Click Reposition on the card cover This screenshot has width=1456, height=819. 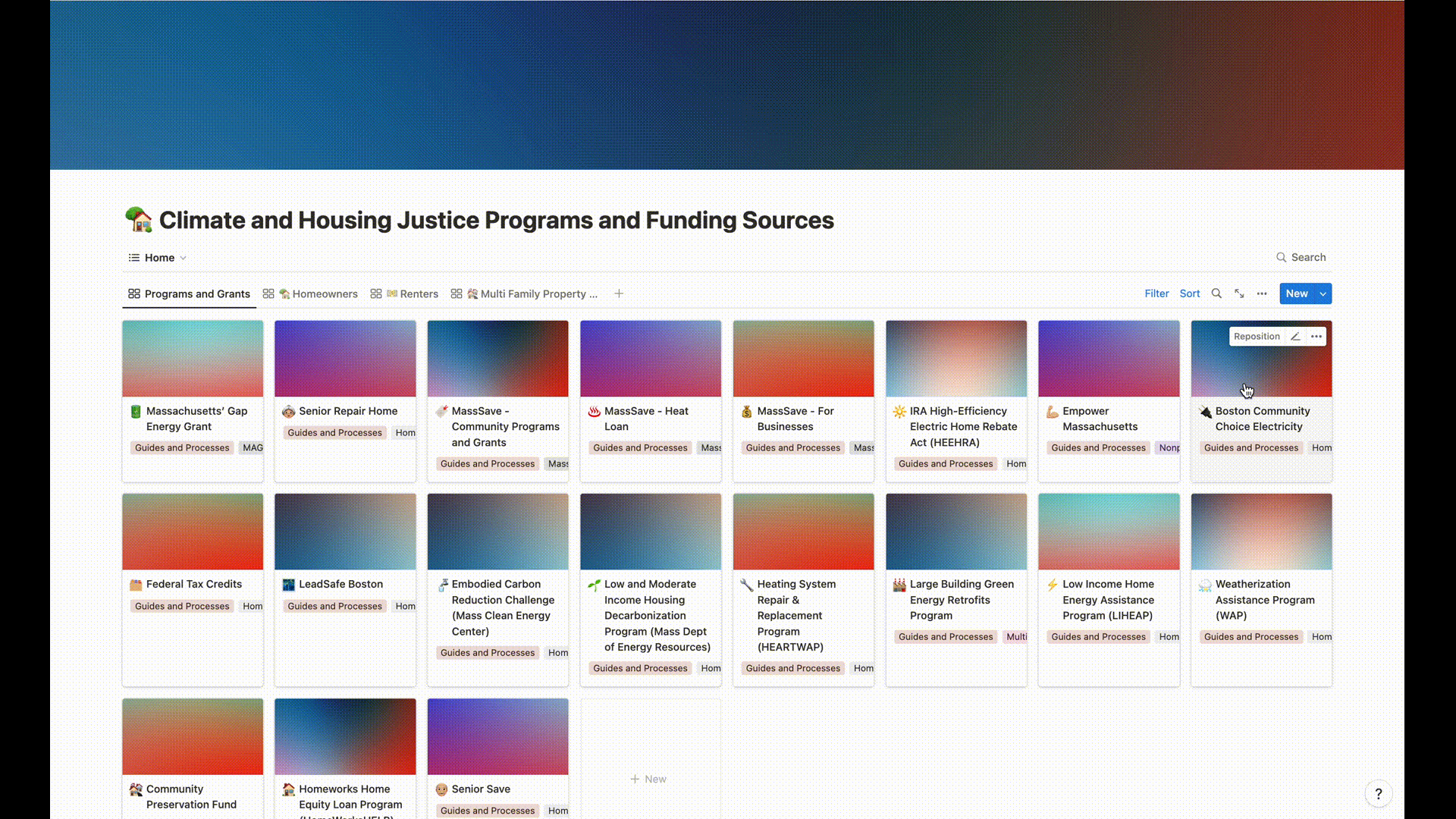1257,337
